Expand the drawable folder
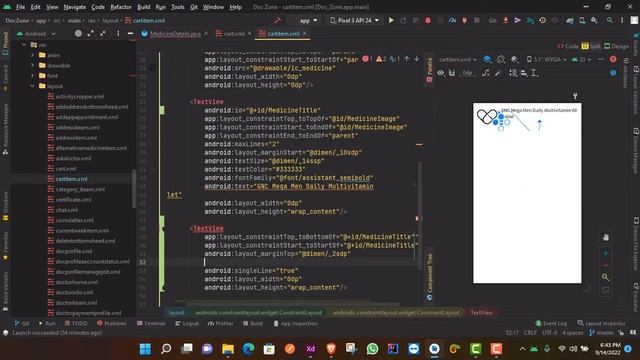Screen dimensions: 640x360 (33, 65)
